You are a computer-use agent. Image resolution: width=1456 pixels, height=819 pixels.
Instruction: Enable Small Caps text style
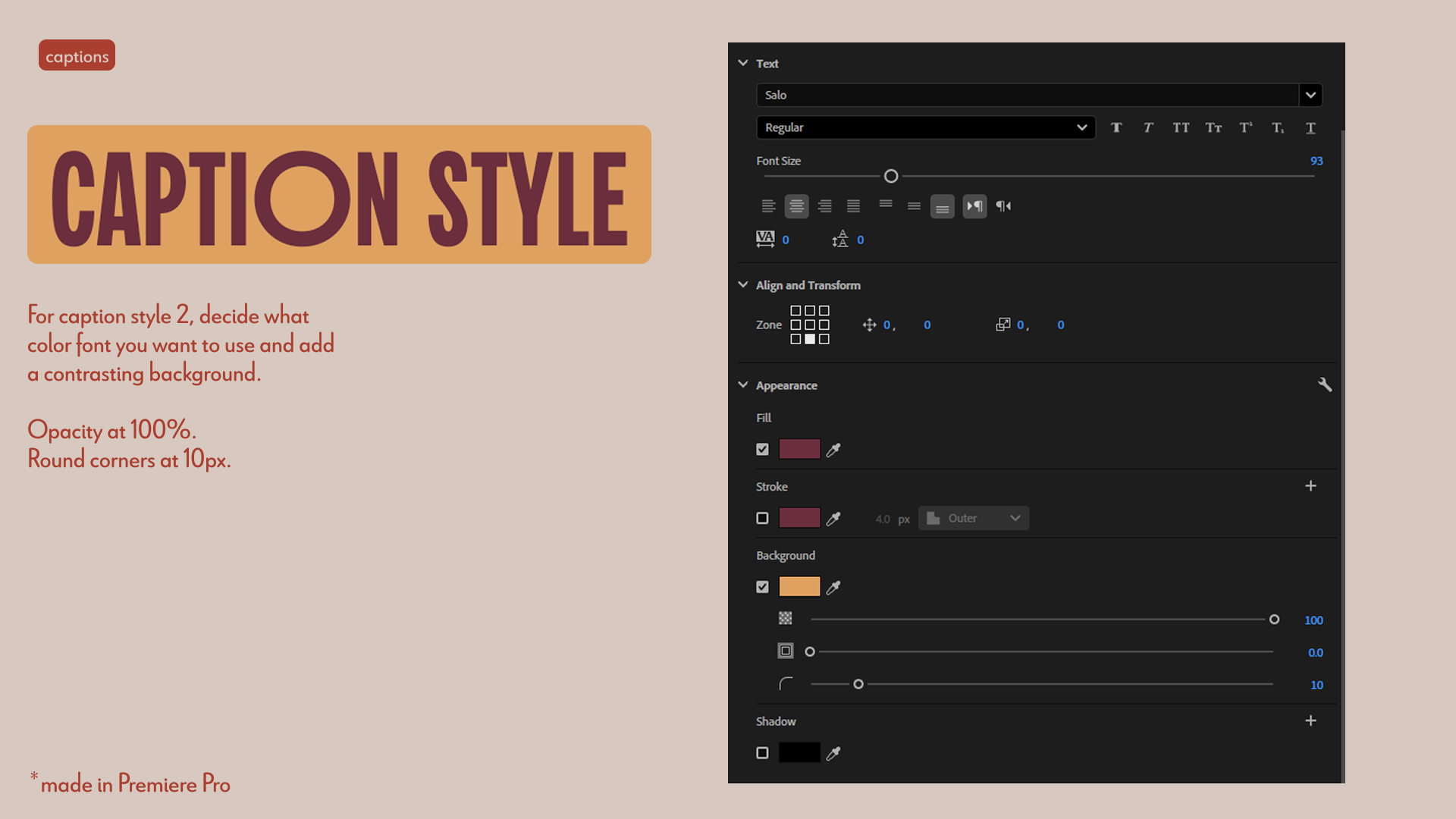tap(1213, 127)
